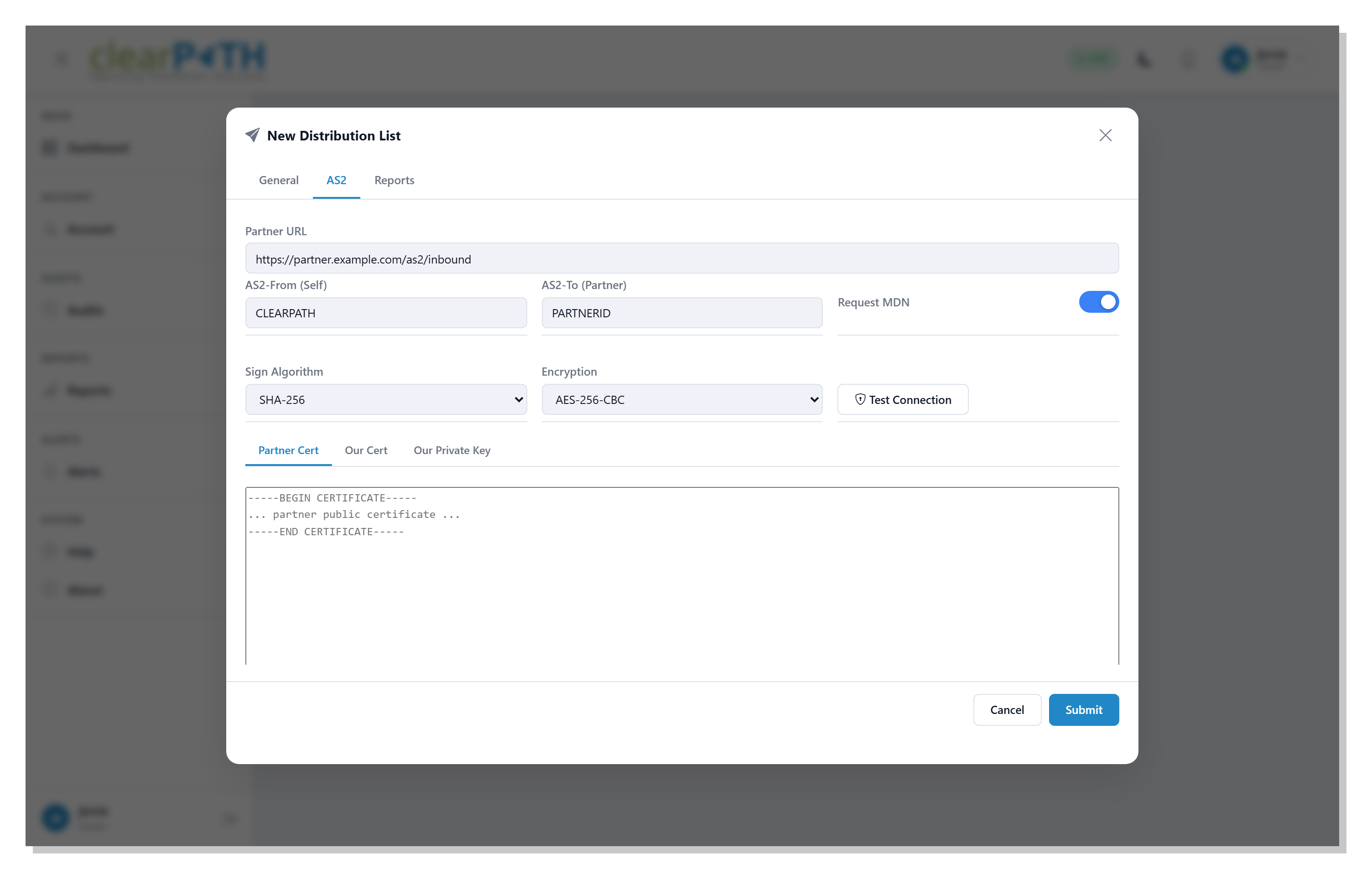This screenshot has width=1372, height=879.
Task: Click the Cancel button
Action: point(1007,709)
